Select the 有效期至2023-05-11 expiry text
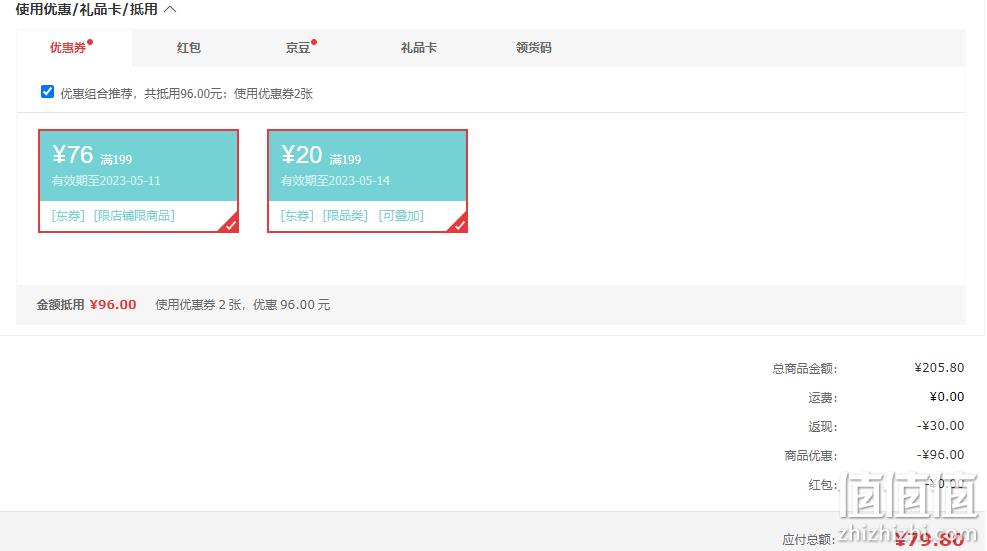Screen dimensions: 987x551 (x=106, y=181)
